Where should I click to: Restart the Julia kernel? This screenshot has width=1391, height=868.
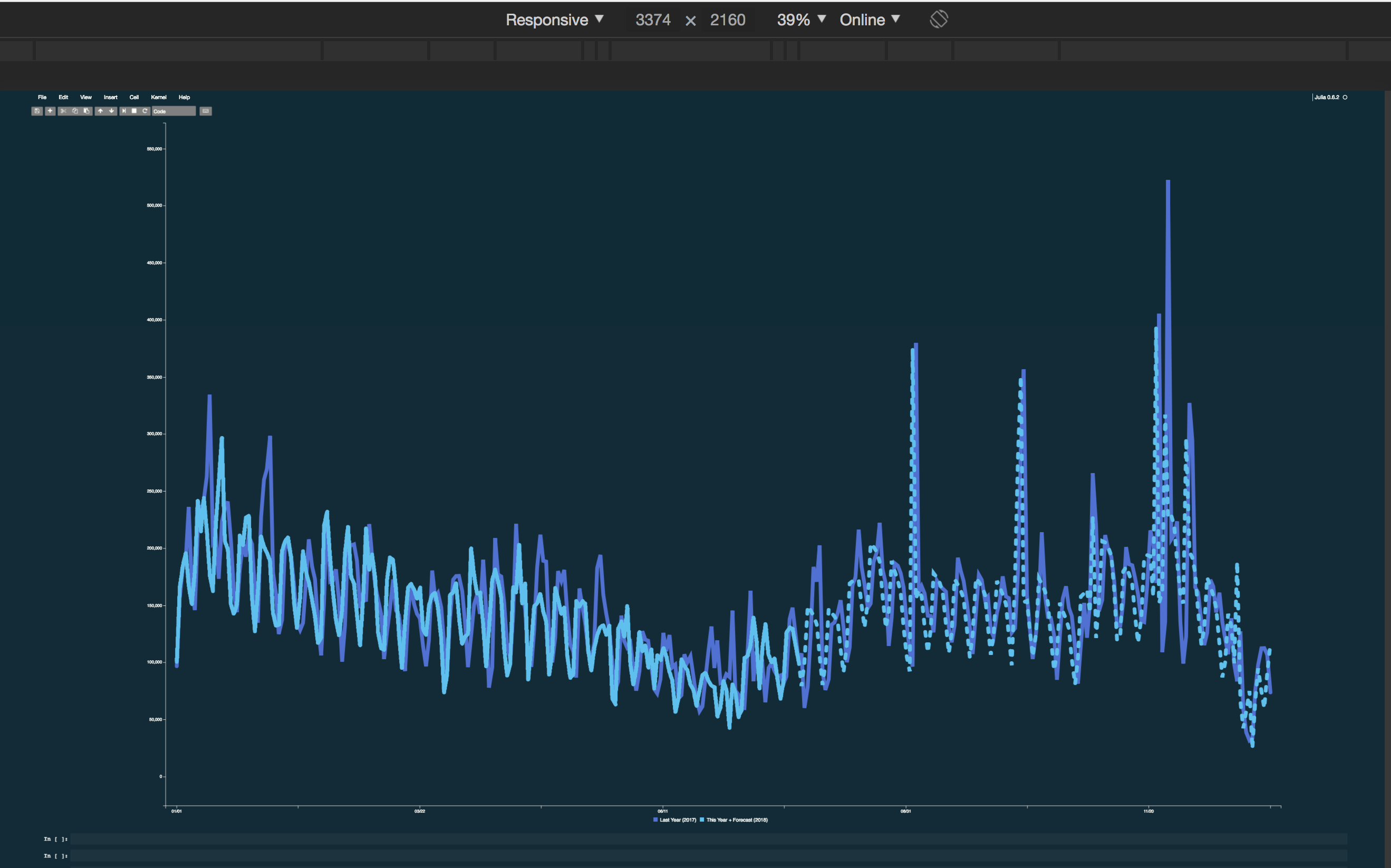[145, 111]
